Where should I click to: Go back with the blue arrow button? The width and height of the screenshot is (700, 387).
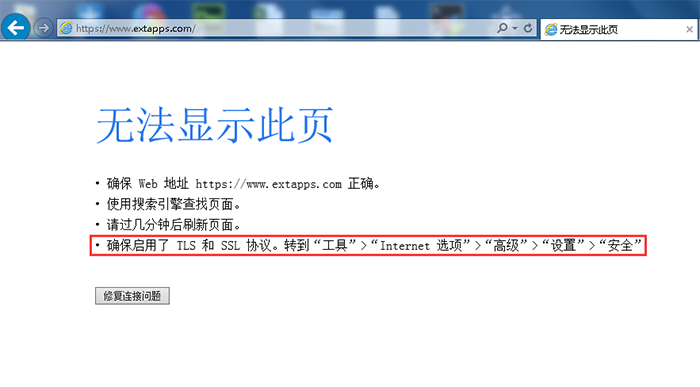[x=16, y=28]
